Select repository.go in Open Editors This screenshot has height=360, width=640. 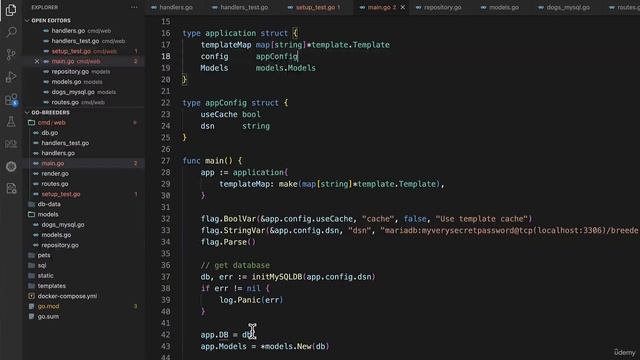click(84, 71)
